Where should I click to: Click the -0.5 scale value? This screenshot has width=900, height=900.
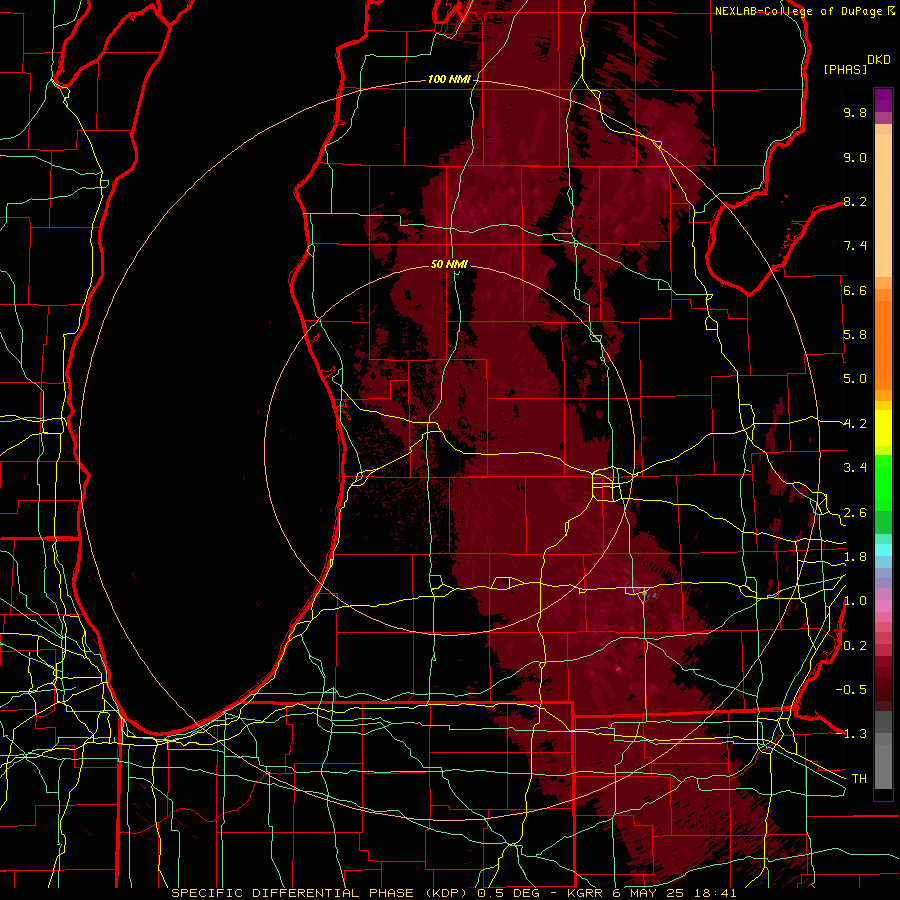(851, 690)
